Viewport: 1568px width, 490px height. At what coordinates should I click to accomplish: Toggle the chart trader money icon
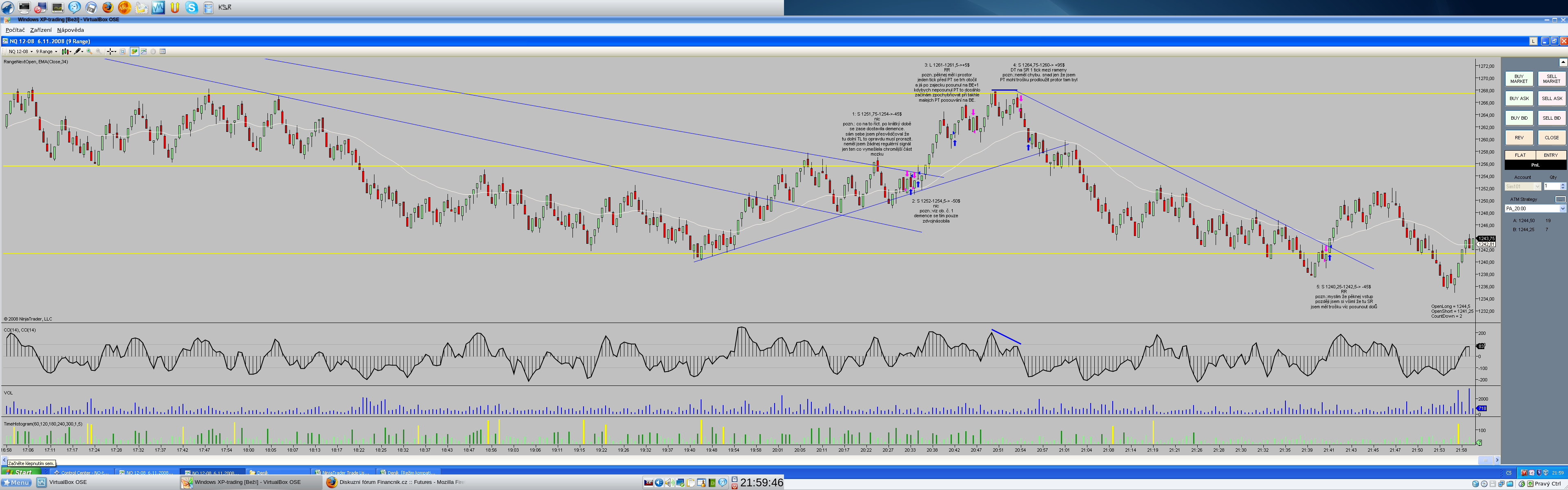(x=134, y=51)
